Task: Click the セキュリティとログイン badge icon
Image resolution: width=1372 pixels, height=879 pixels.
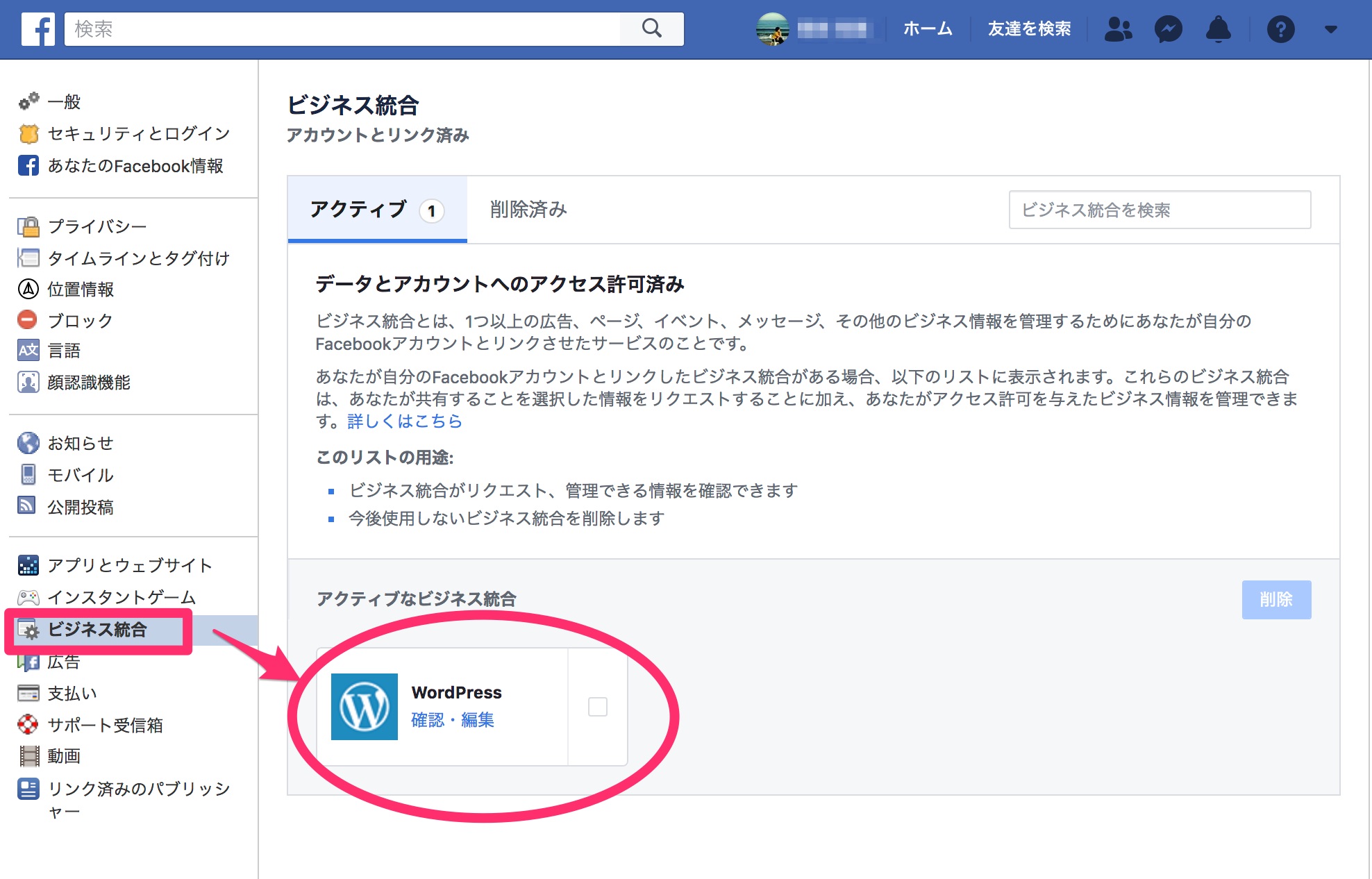Action: [28, 133]
